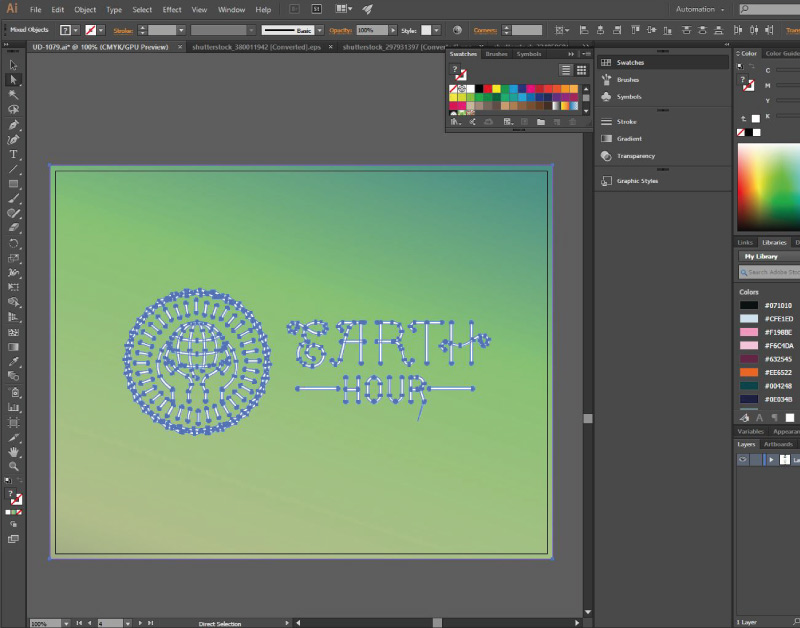The width and height of the screenshot is (800, 628).
Task: Select the Pen tool
Action: tap(13, 125)
